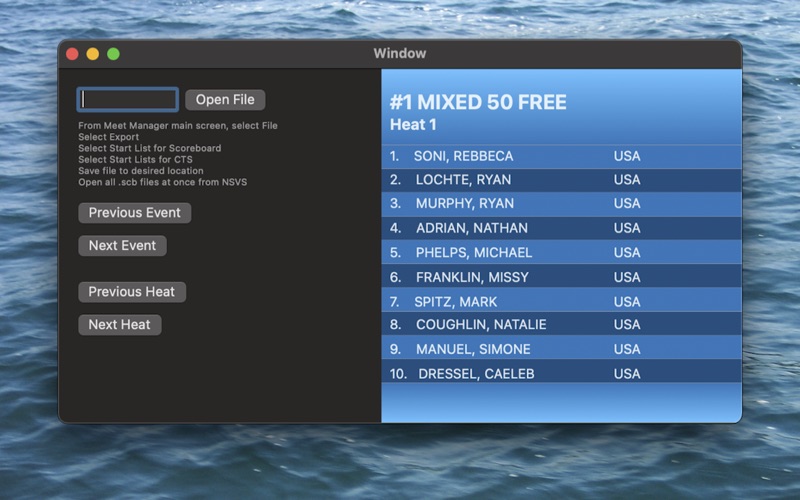Advance to Next Heat

pyautogui.click(x=119, y=324)
